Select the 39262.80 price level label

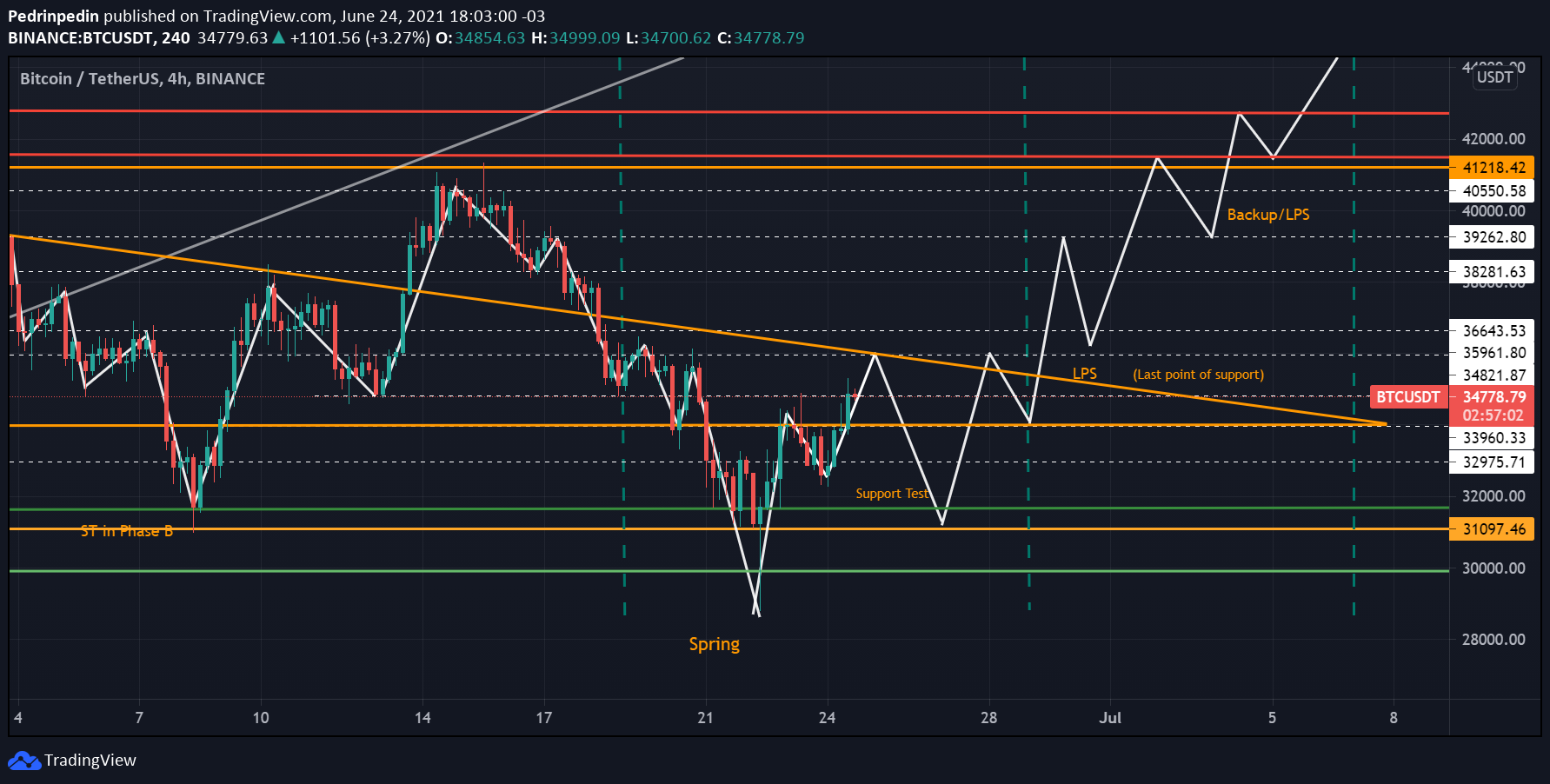click(x=1492, y=237)
